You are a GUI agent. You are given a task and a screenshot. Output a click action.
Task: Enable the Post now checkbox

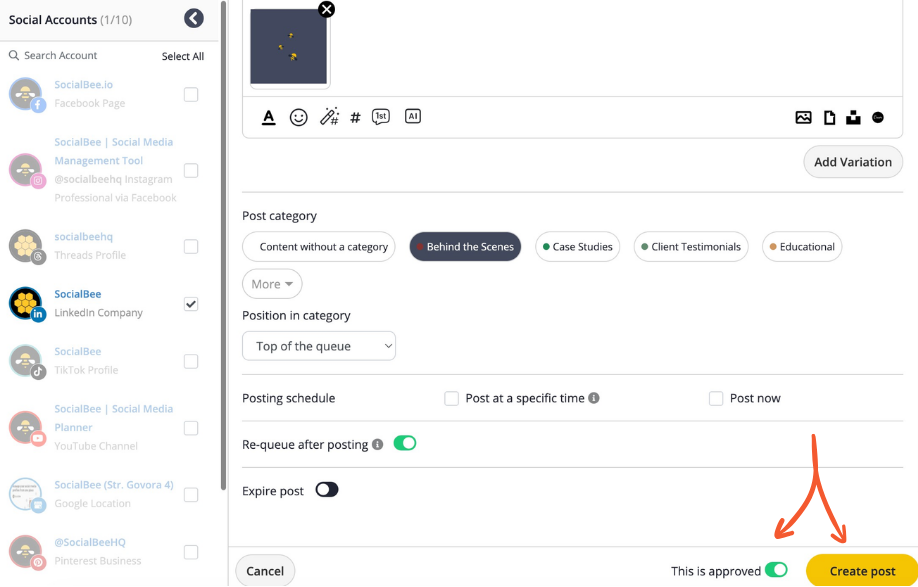point(716,398)
